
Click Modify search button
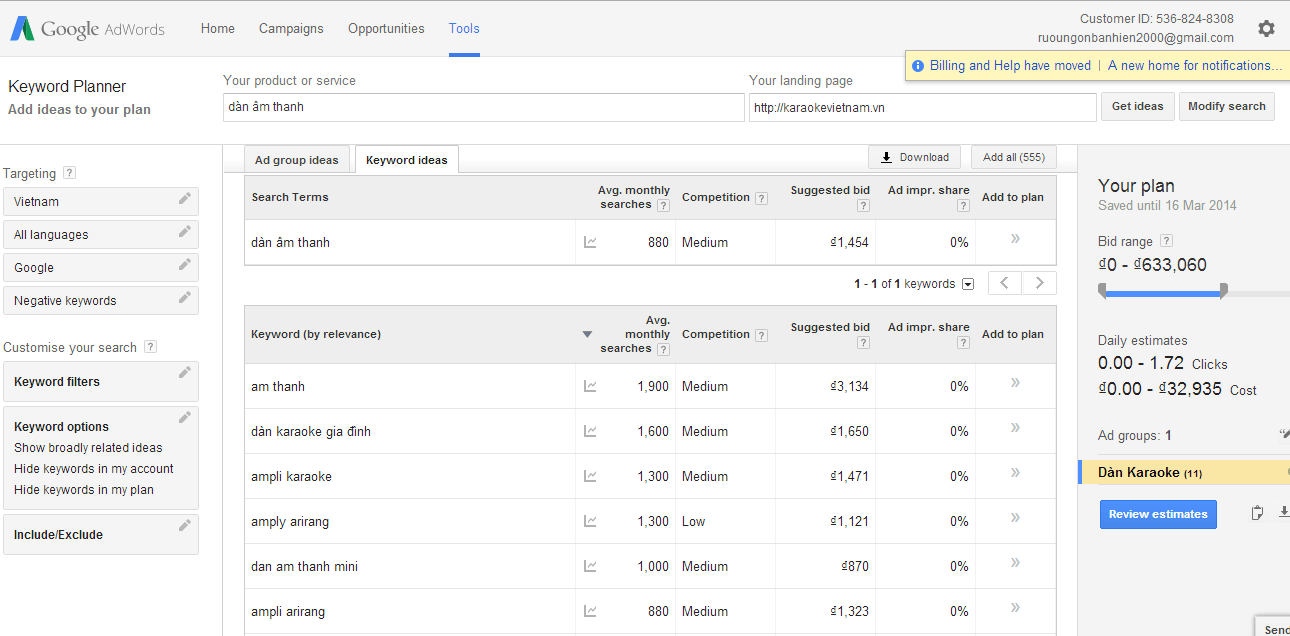coord(1227,106)
